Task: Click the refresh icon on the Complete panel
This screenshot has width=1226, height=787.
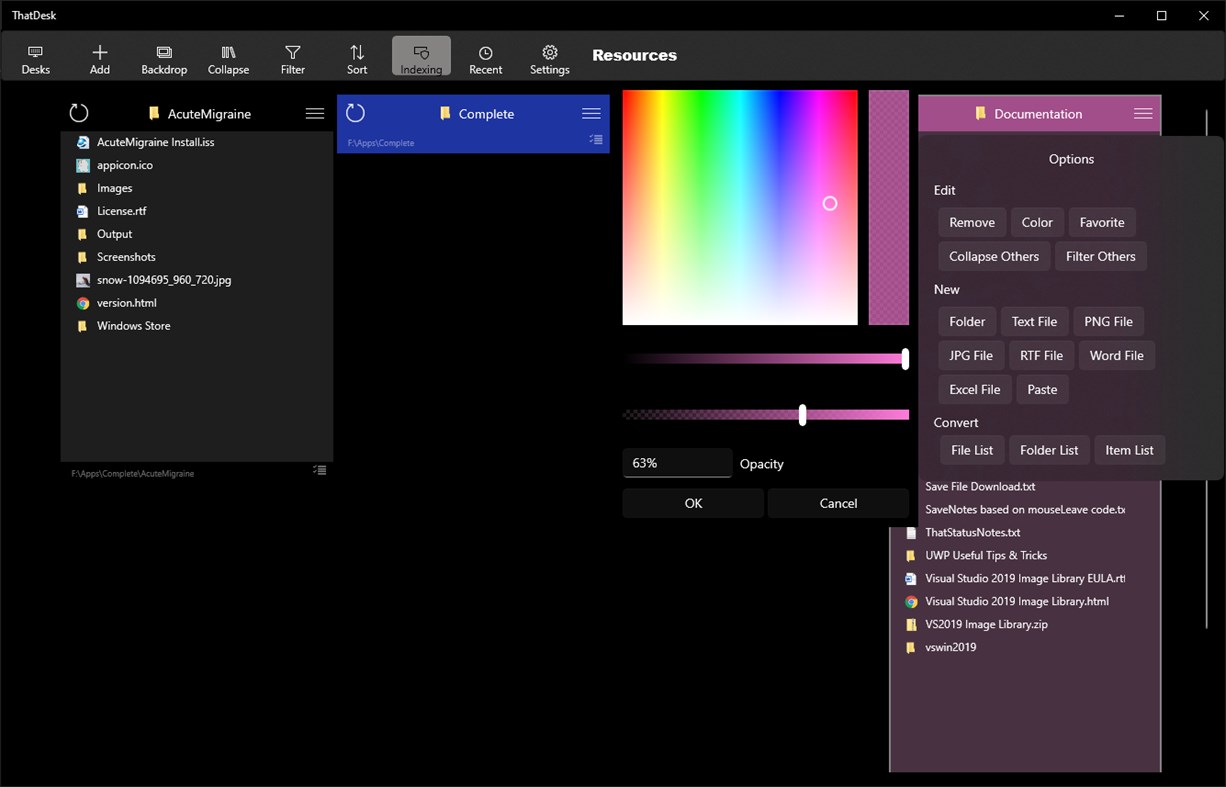Action: coord(355,113)
